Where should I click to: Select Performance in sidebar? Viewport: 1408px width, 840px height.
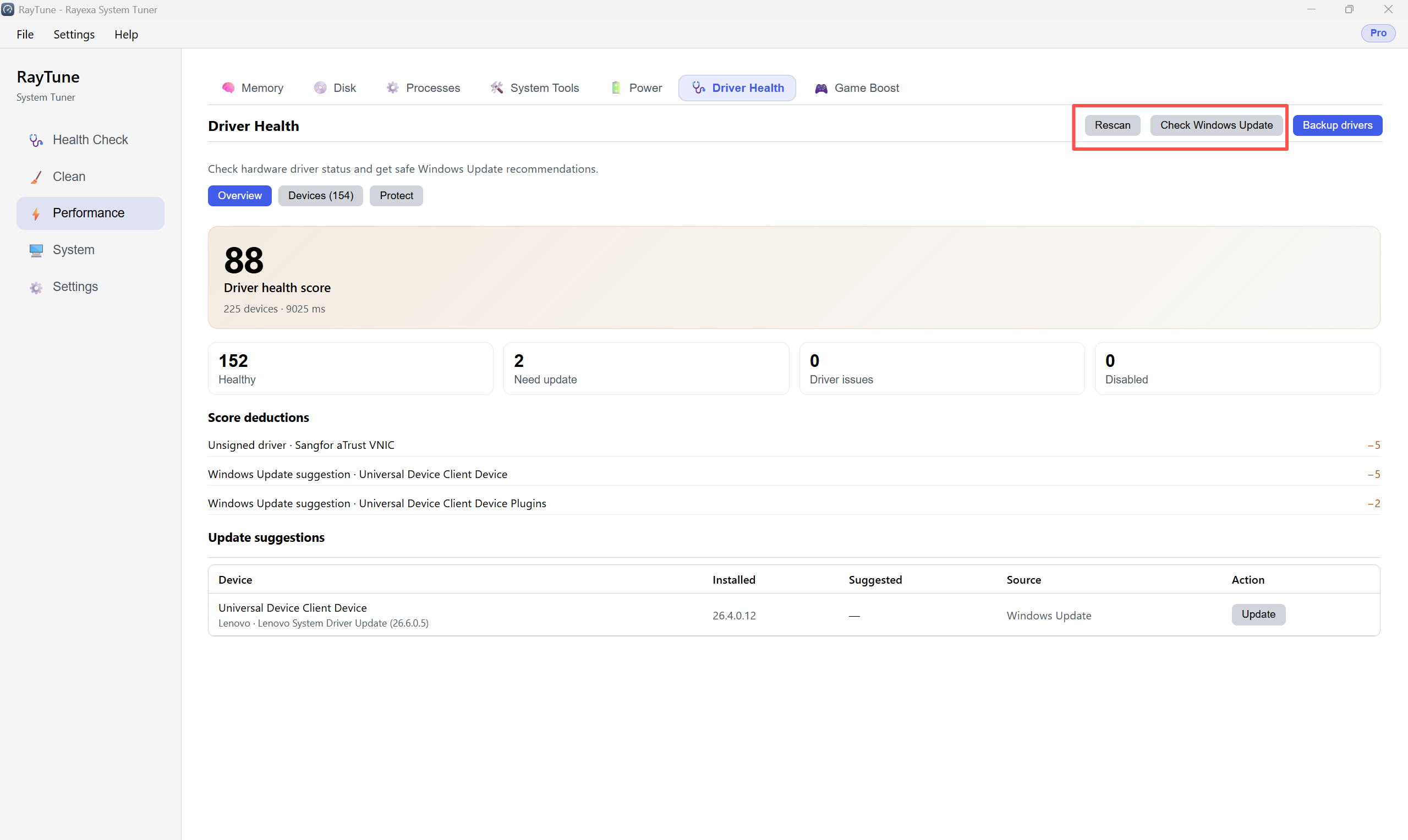point(91,213)
